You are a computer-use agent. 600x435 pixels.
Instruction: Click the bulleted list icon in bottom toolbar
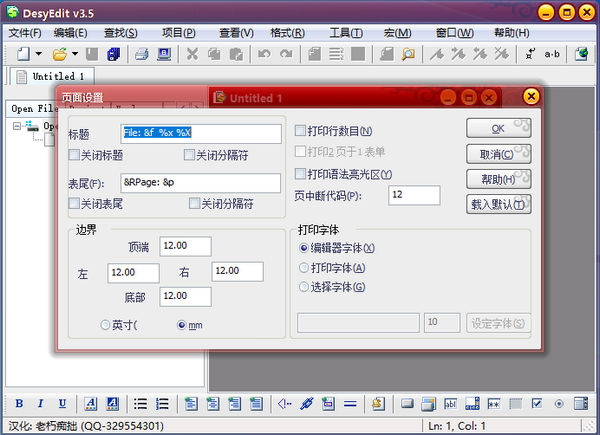[140, 404]
